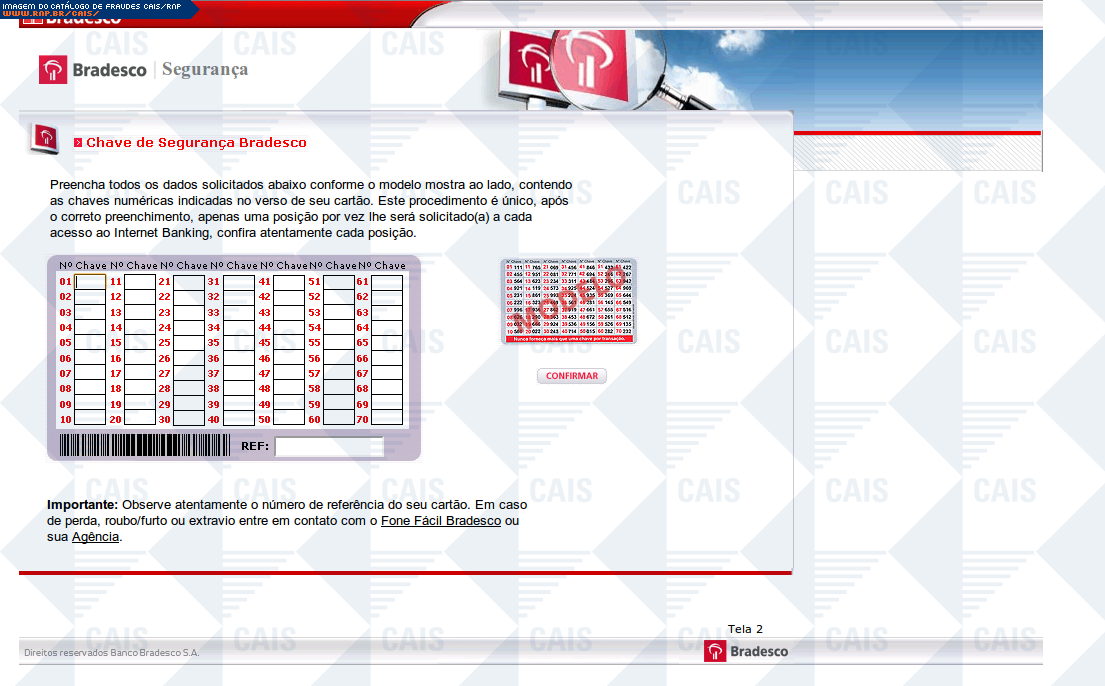Click the card icon beside the section heading
This screenshot has width=1105, height=686.
pyautogui.click(x=44, y=138)
